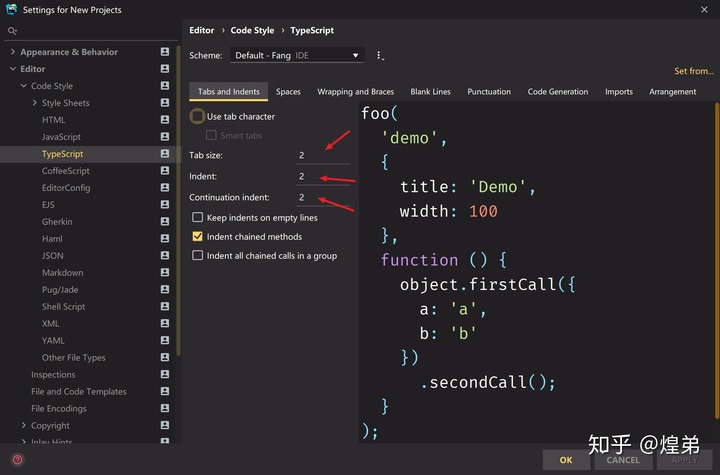Select File Encodings in the tree

59,408
